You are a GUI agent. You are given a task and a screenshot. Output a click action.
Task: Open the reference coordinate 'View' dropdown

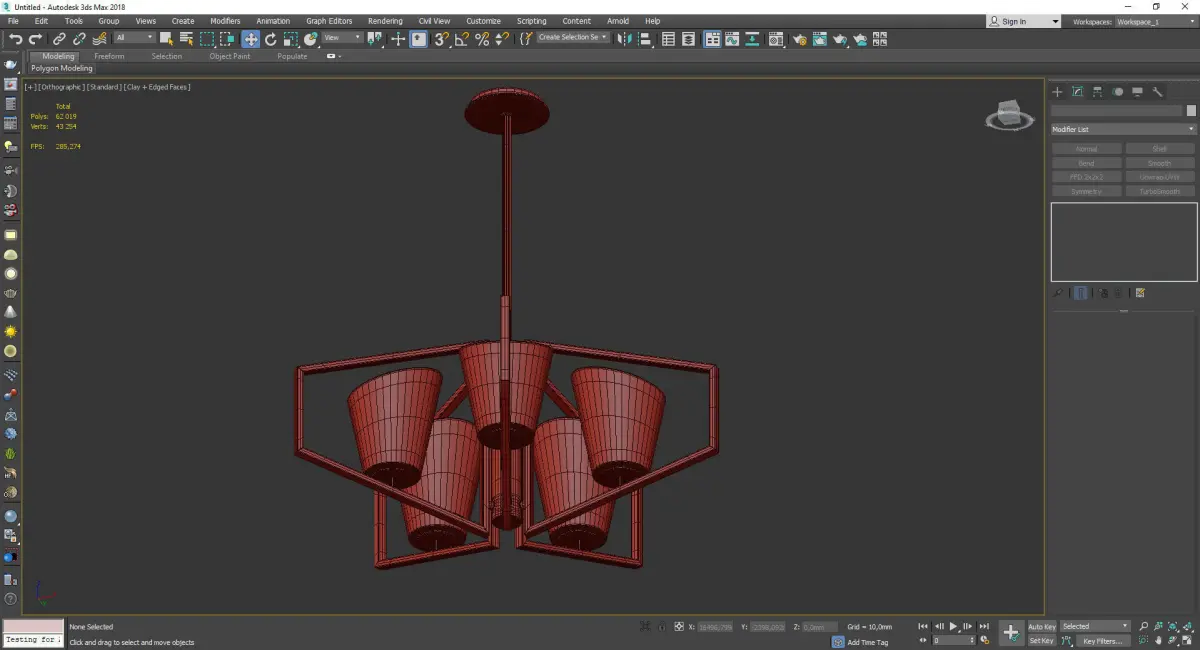342,38
